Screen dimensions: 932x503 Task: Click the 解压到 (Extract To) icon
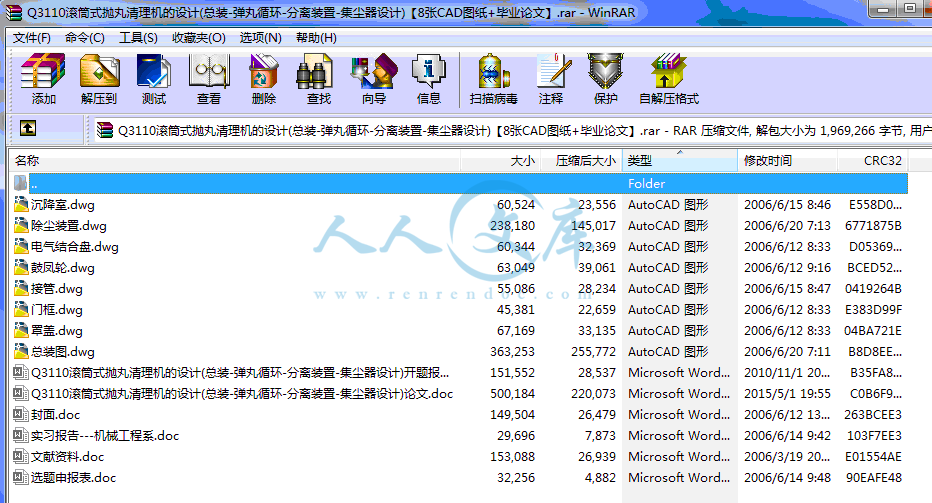pyautogui.click(x=99, y=78)
